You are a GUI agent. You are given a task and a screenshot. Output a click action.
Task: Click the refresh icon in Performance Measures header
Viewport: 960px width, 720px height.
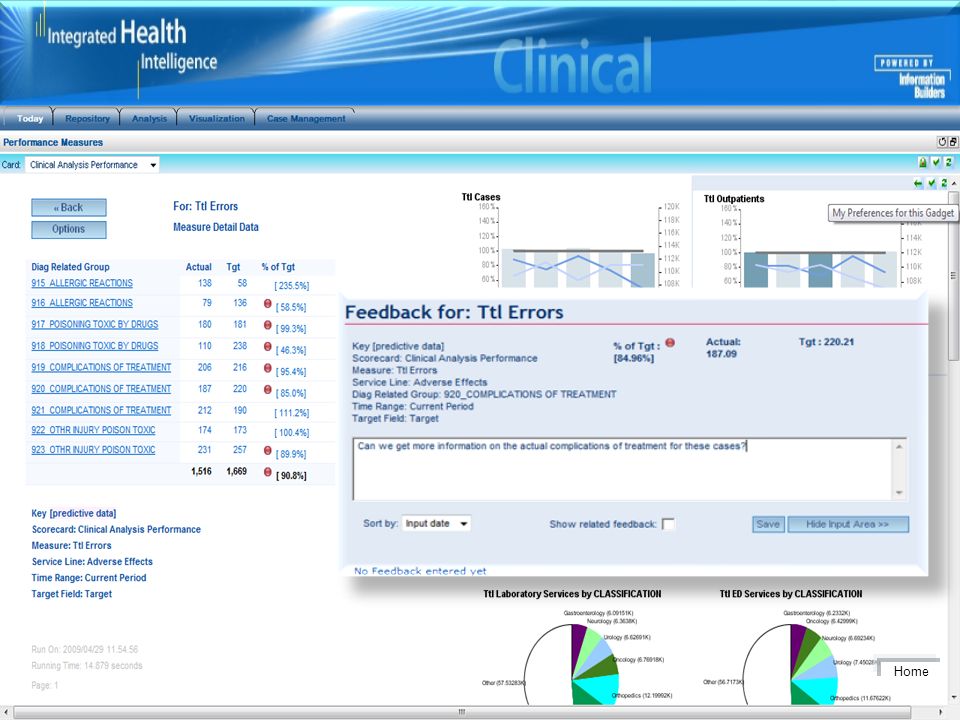click(942, 142)
